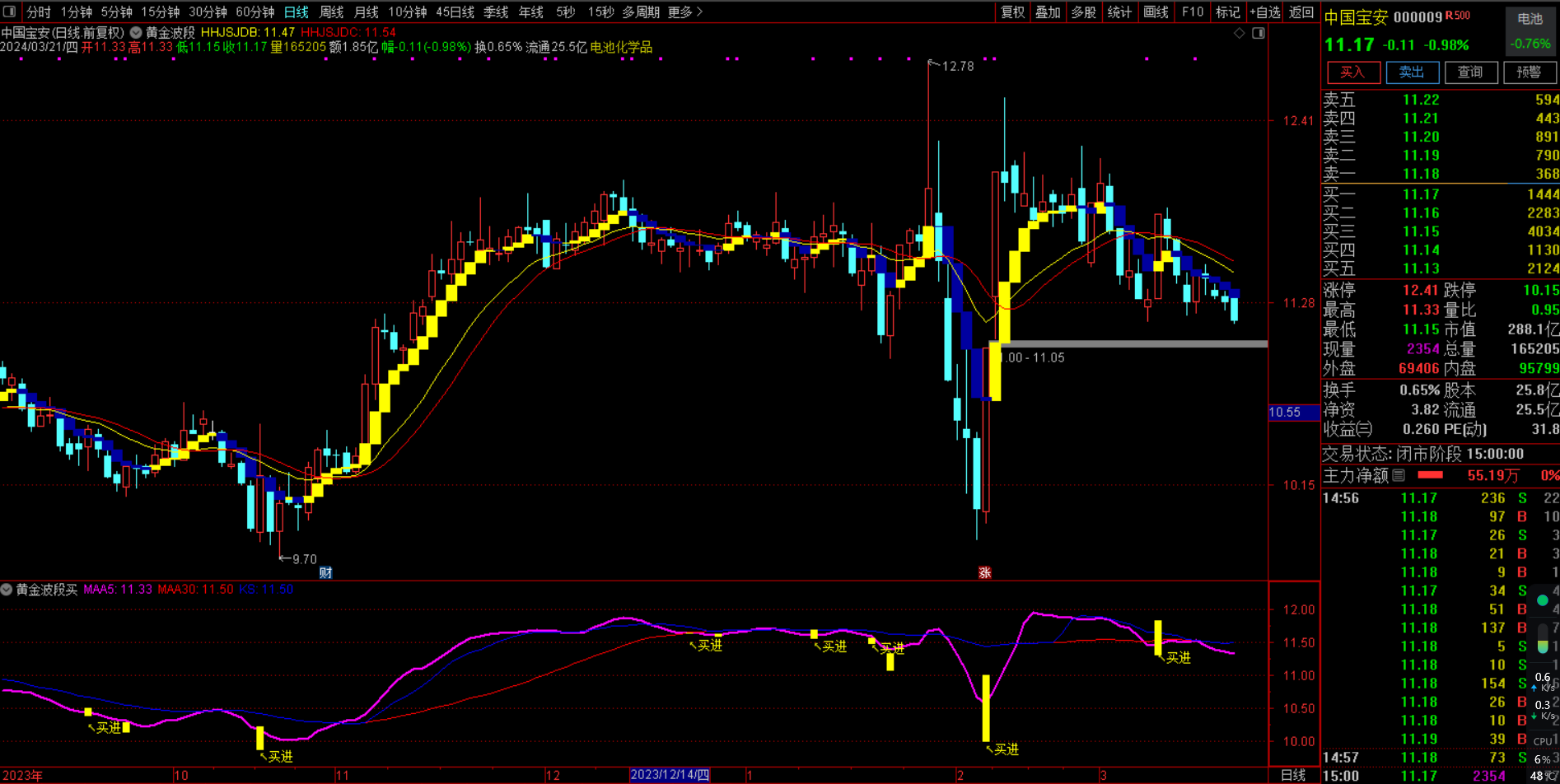Click the 涨 marker under the chart
The image size is (1560, 784).
[x=984, y=572]
